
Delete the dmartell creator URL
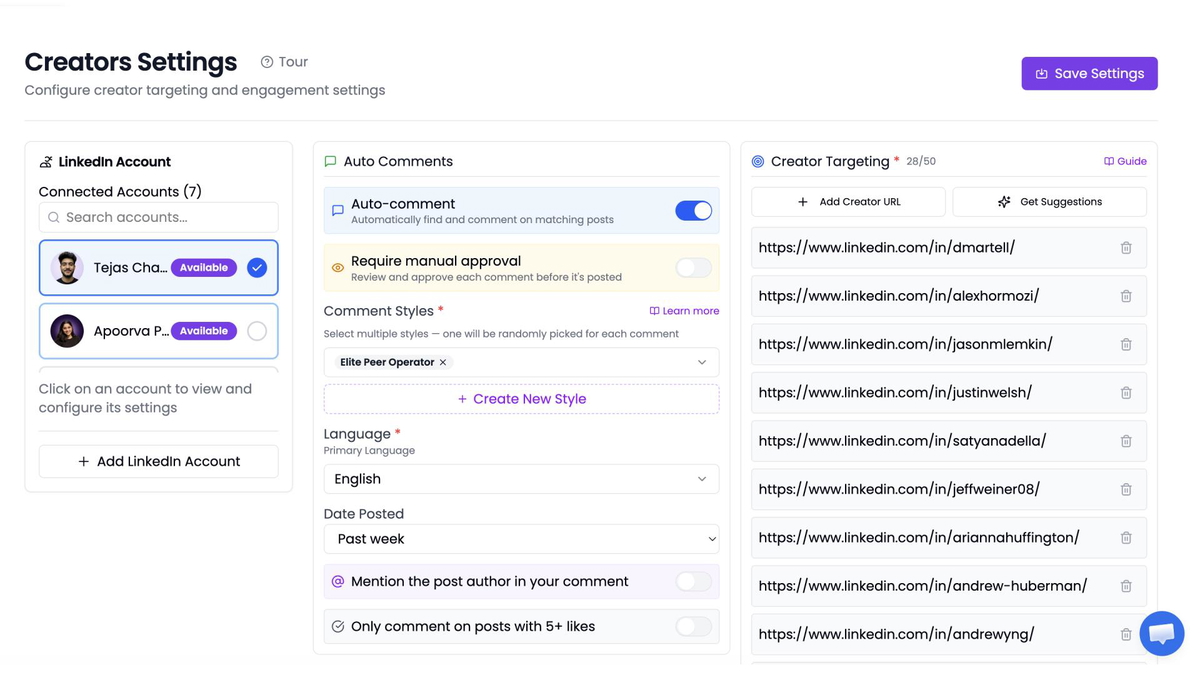point(1126,248)
